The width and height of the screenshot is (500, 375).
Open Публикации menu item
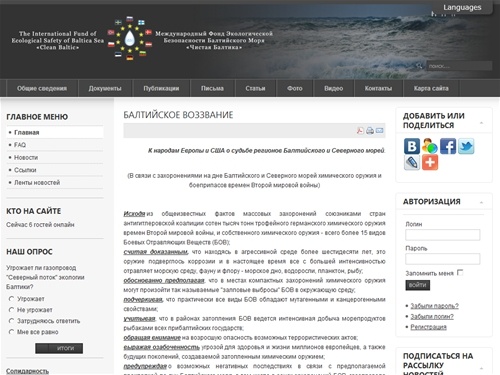click(161, 88)
